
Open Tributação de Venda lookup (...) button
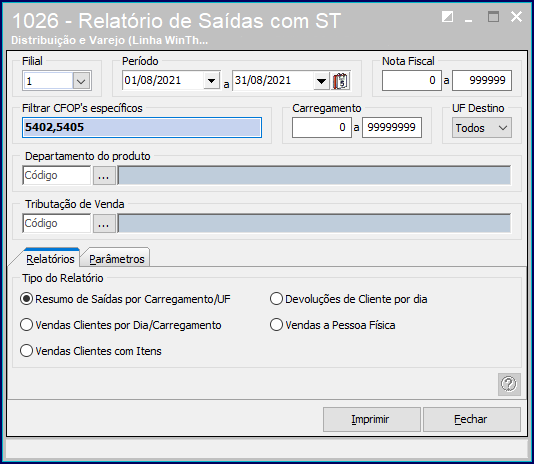pyautogui.click(x=104, y=223)
